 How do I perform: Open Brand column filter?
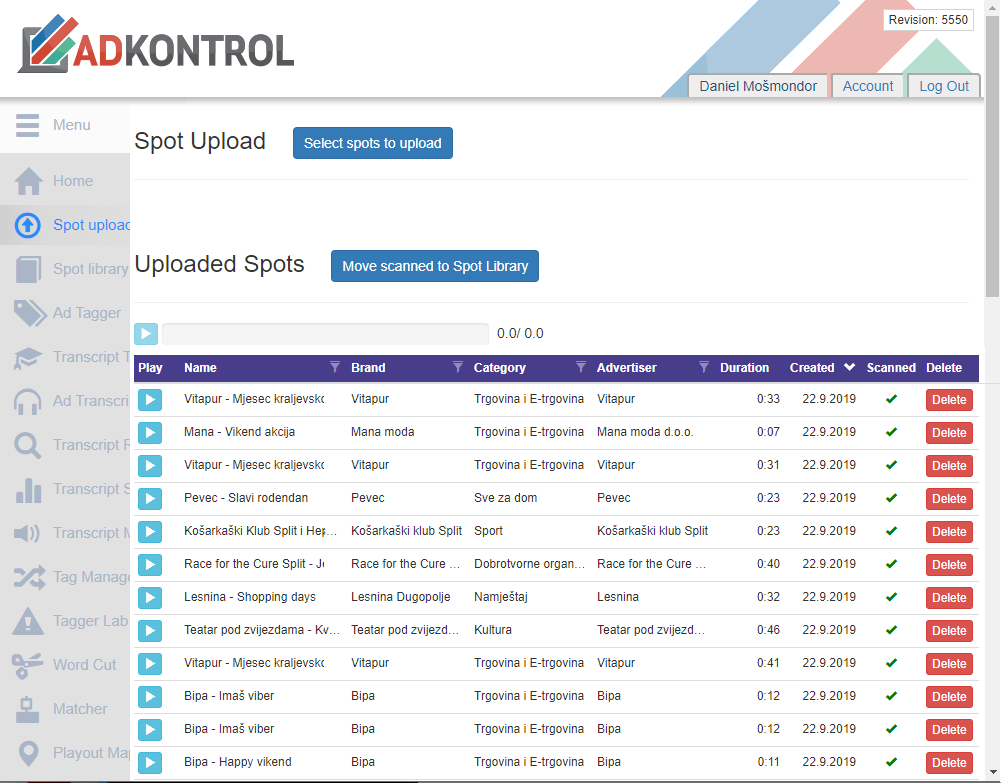click(458, 367)
